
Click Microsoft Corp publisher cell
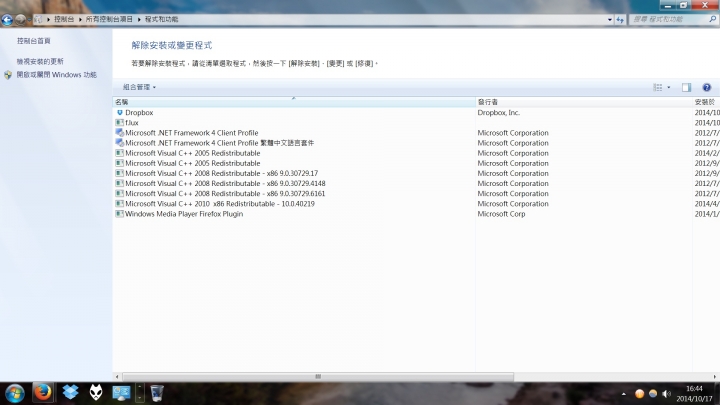pos(501,214)
